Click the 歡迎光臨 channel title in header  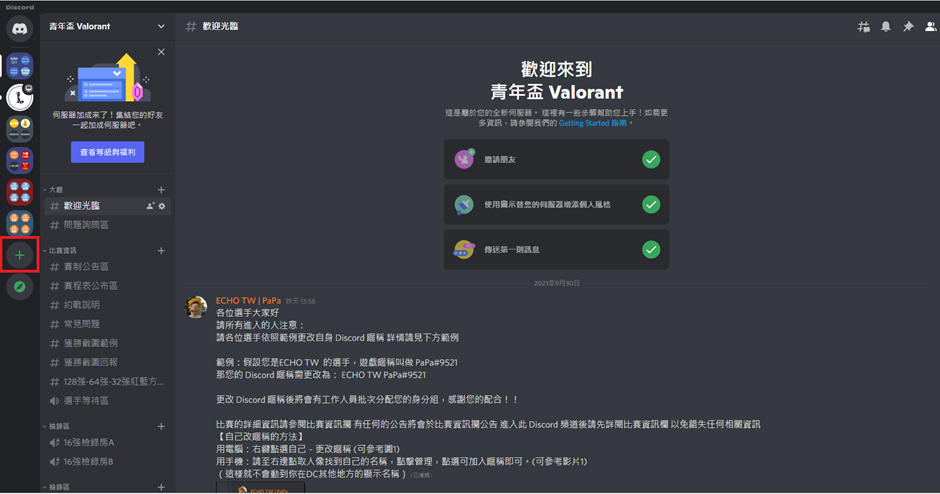coord(220,26)
